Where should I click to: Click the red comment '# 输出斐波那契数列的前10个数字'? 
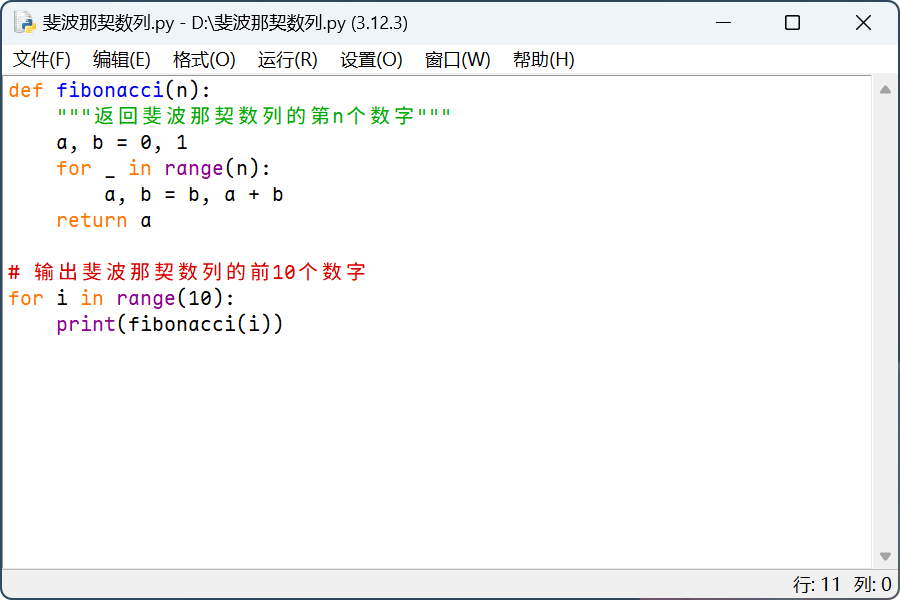pos(187,272)
